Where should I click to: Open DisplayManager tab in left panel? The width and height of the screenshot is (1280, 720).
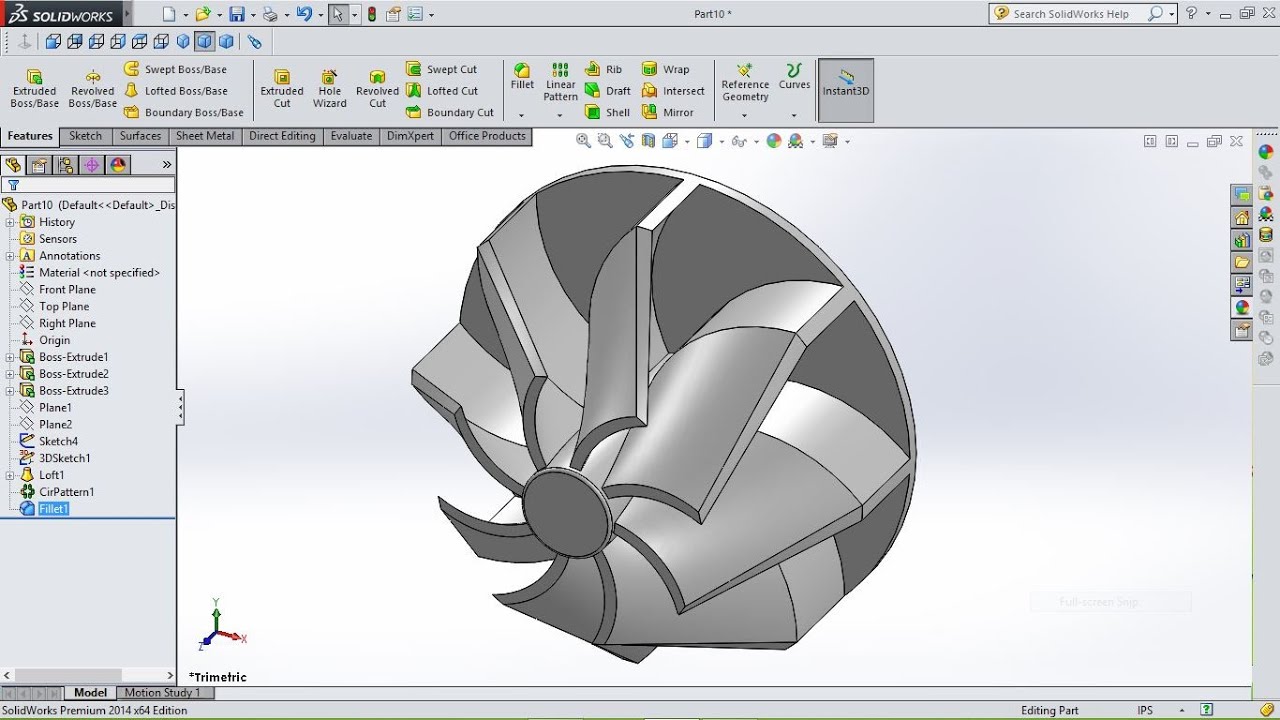coord(118,165)
